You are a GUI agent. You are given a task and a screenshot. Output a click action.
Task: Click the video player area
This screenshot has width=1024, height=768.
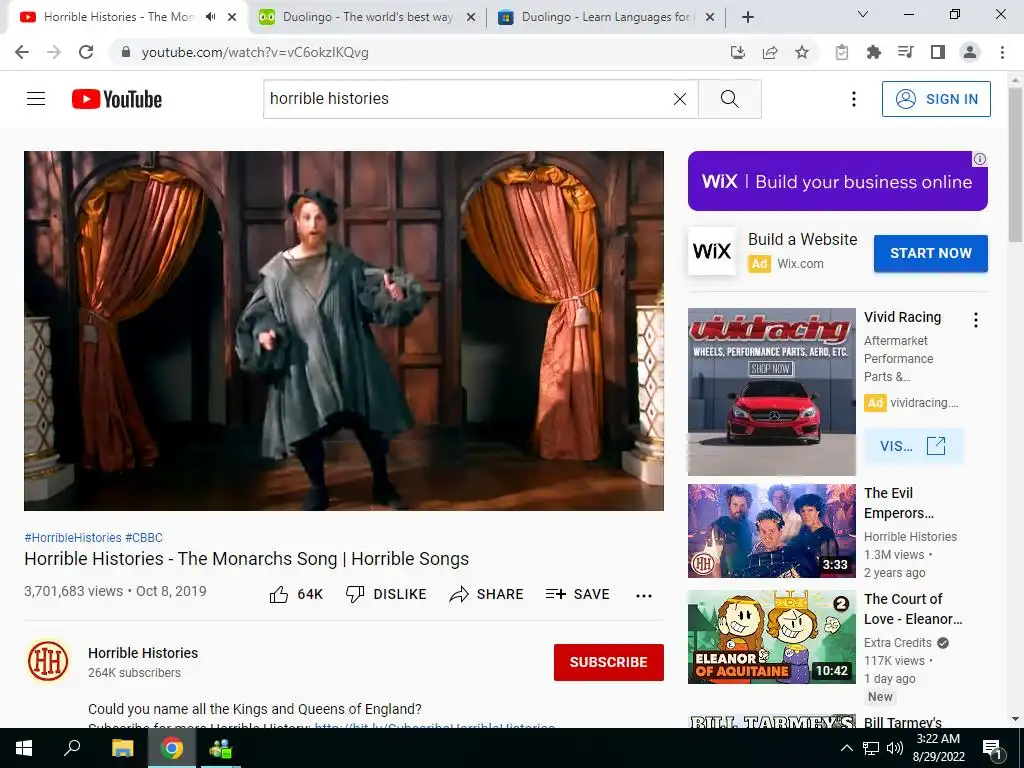pos(344,330)
